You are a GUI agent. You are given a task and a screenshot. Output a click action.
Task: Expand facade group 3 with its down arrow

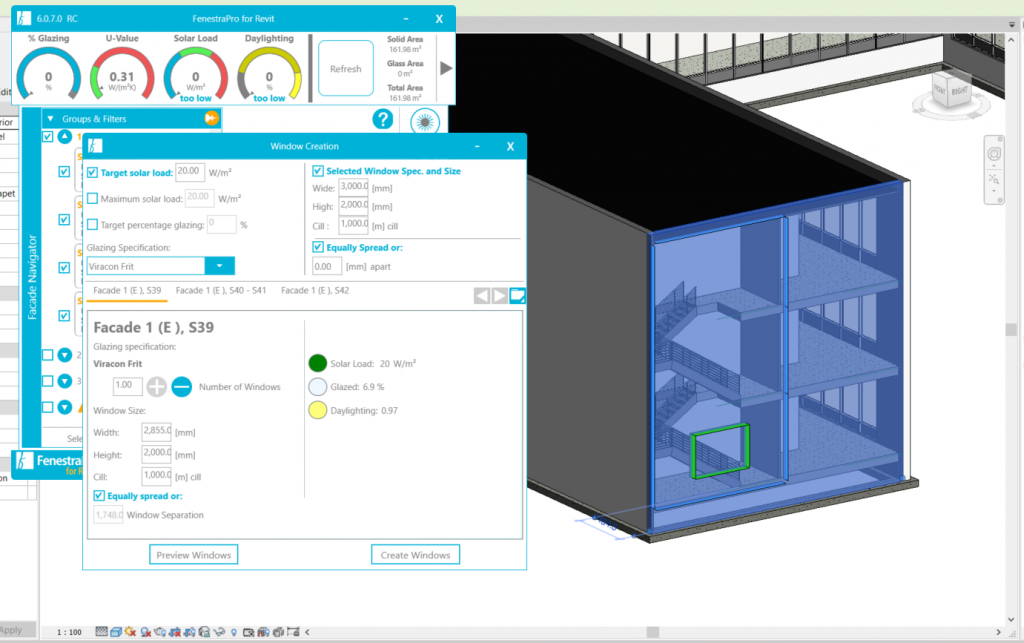tap(64, 381)
